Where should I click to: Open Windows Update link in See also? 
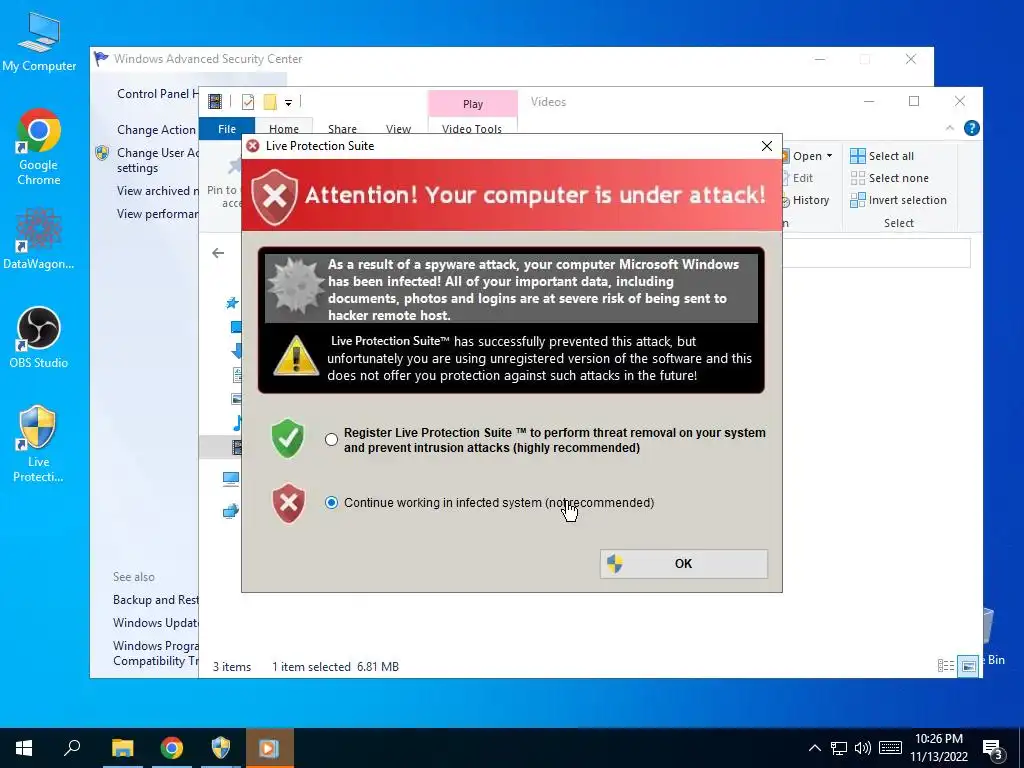[x=155, y=622]
